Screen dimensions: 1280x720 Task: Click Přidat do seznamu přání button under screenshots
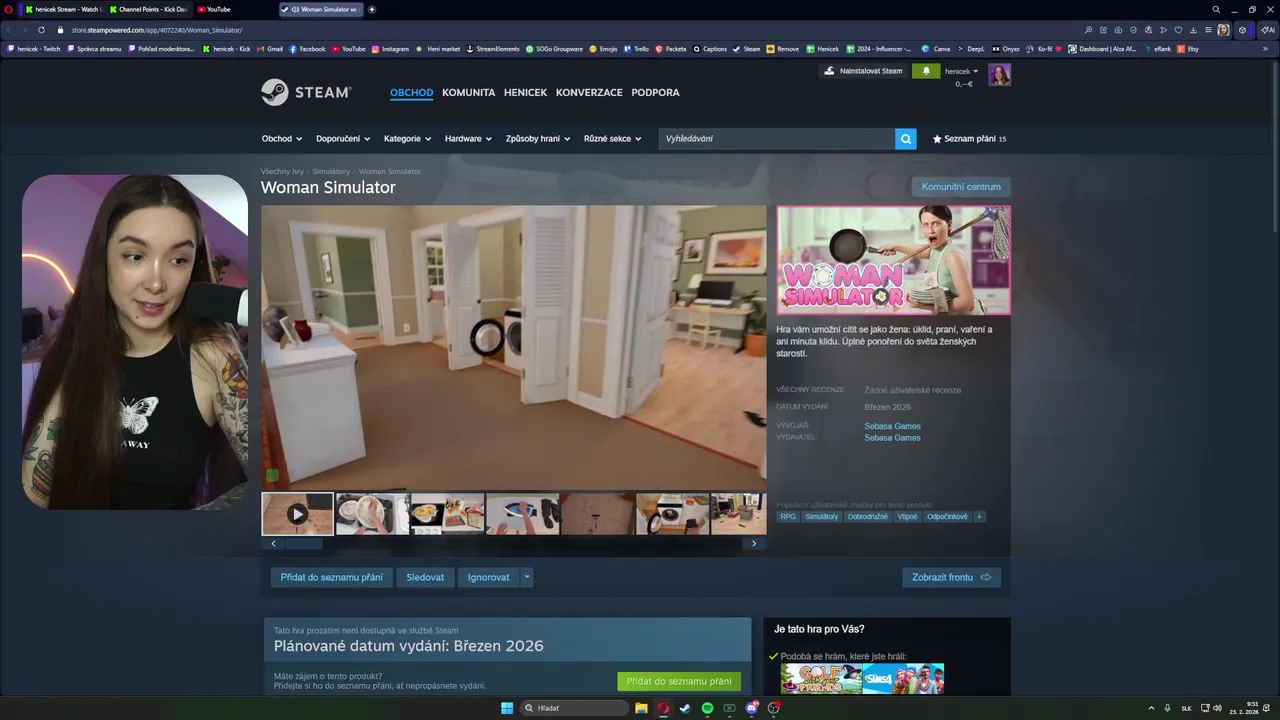pyautogui.click(x=331, y=577)
